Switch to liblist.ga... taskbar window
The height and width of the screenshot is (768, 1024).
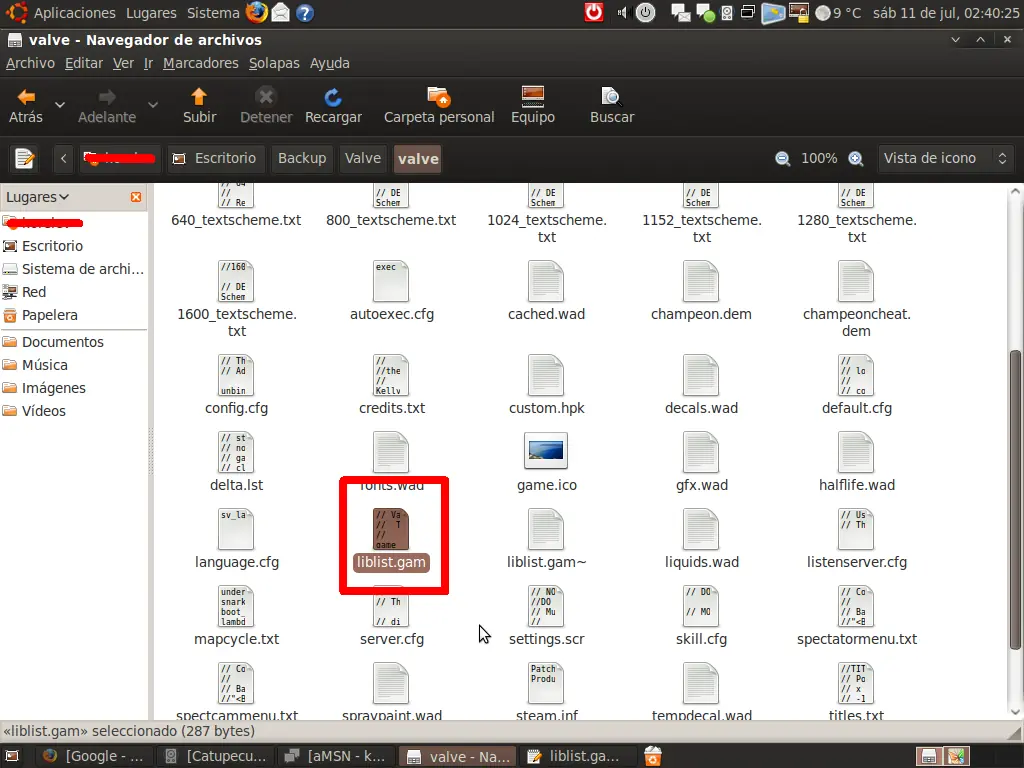click(574, 756)
